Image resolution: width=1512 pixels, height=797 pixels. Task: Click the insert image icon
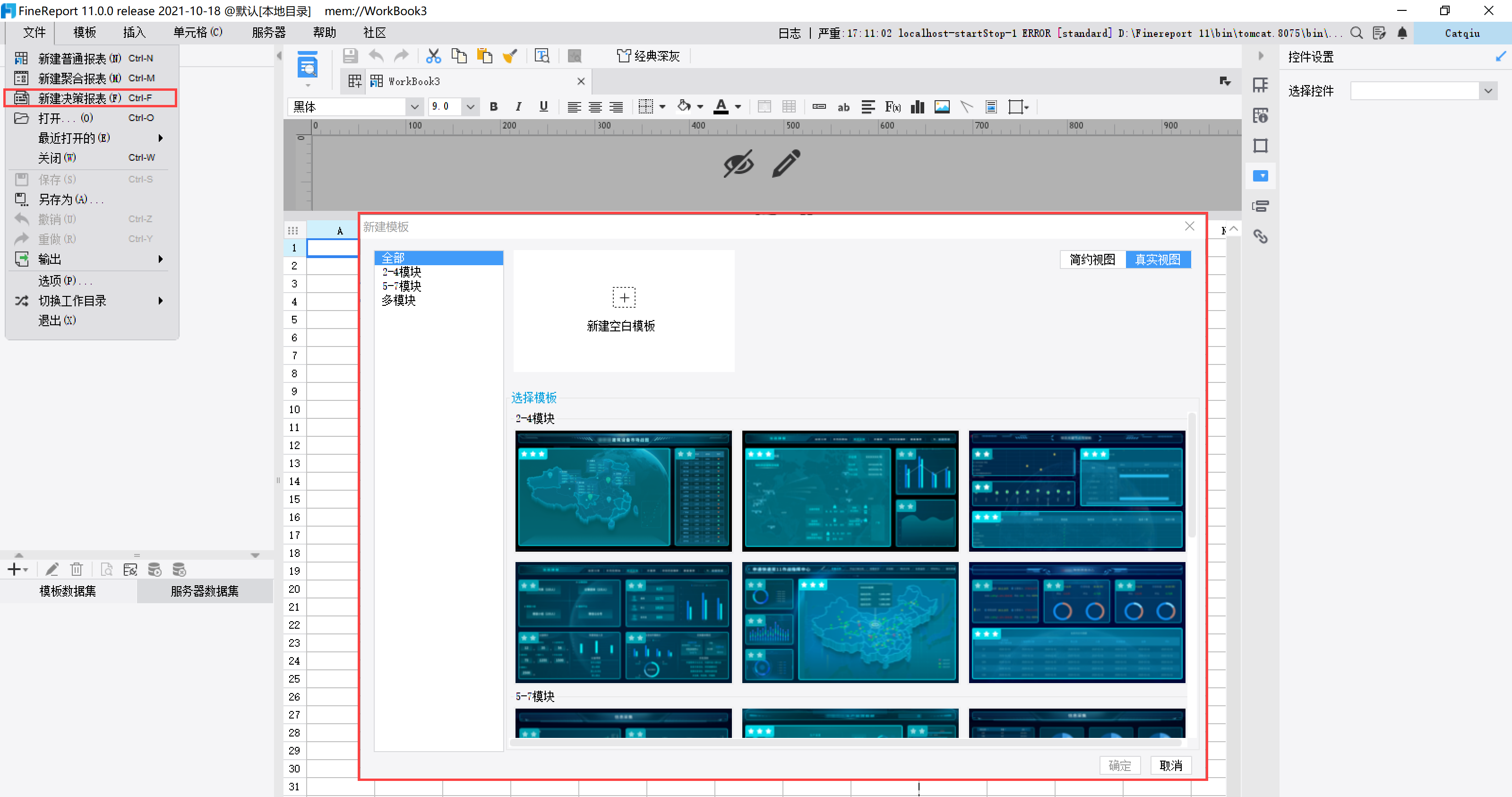942,107
